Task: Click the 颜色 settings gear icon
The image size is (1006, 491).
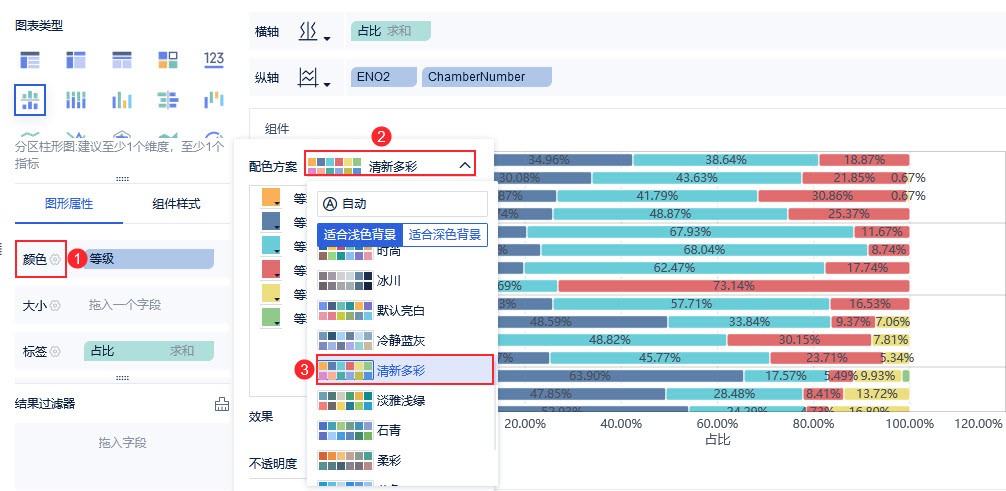Action: 56,259
